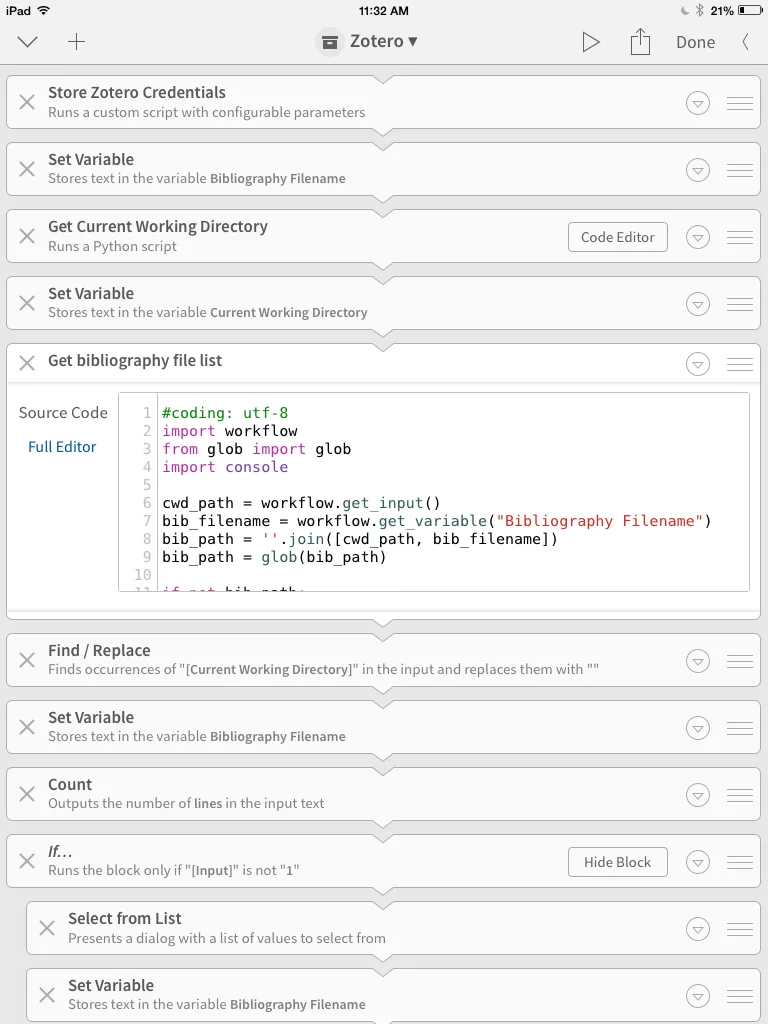Tap the 11:32 AM clock in the status bar
The width and height of the screenshot is (768, 1024).
383,10
